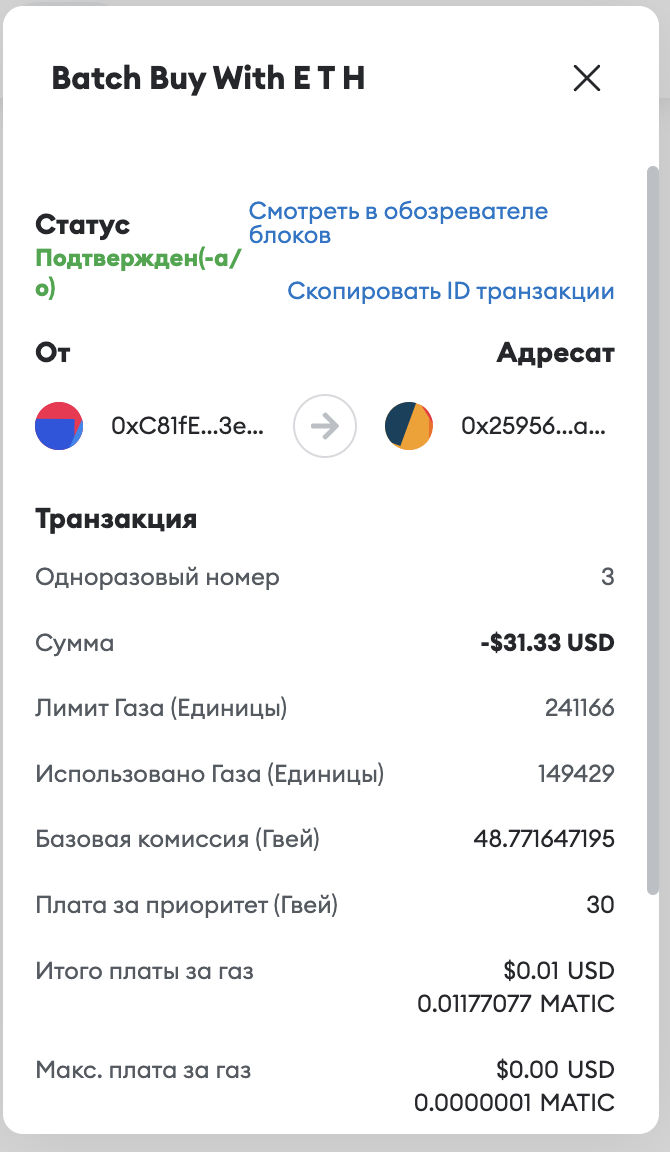
Task: Click the sender's red-blue account avatar
Action: pos(59,426)
